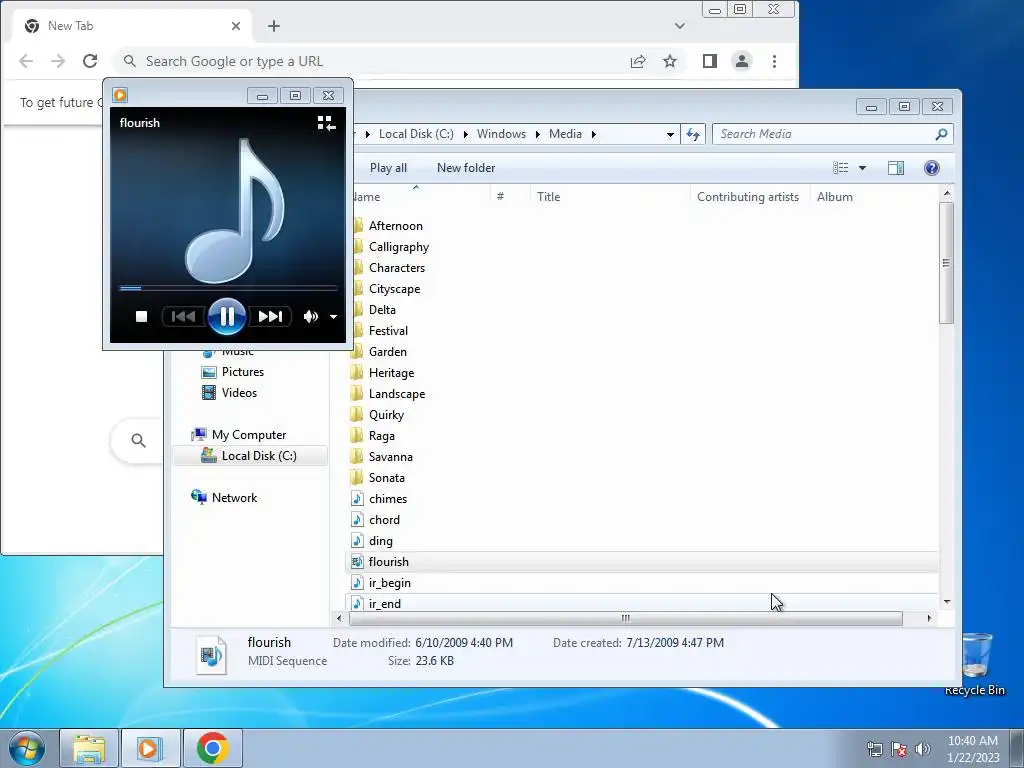Select the Calligraphy folder
Screen dimensions: 1024x768
point(398,247)
